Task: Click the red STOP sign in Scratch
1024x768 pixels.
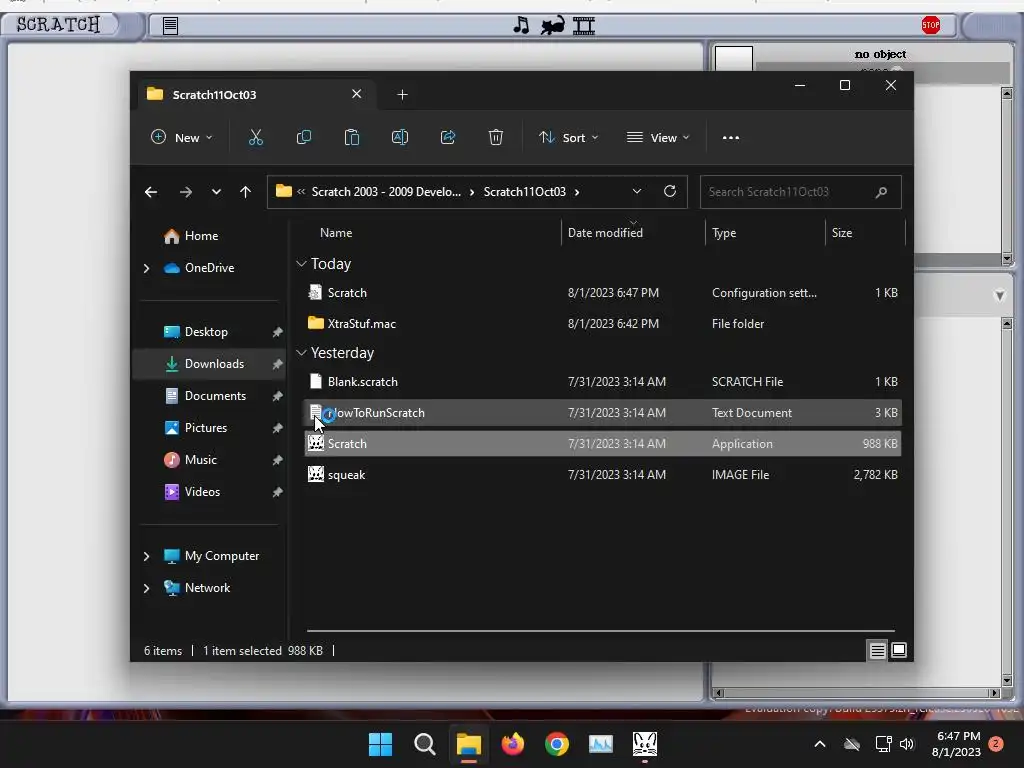Action: tap(931, 25)
